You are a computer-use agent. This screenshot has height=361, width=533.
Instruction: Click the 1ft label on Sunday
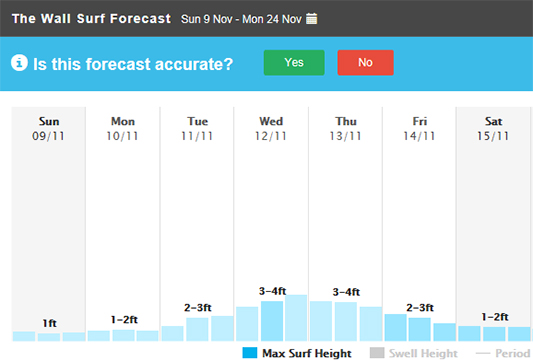pos(49,323)
